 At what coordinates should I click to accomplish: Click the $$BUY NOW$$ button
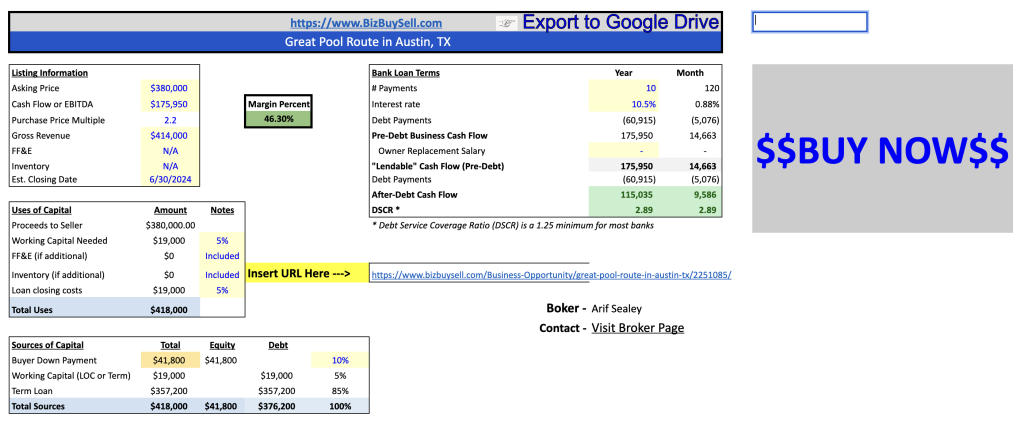click(x=882, y=149)
